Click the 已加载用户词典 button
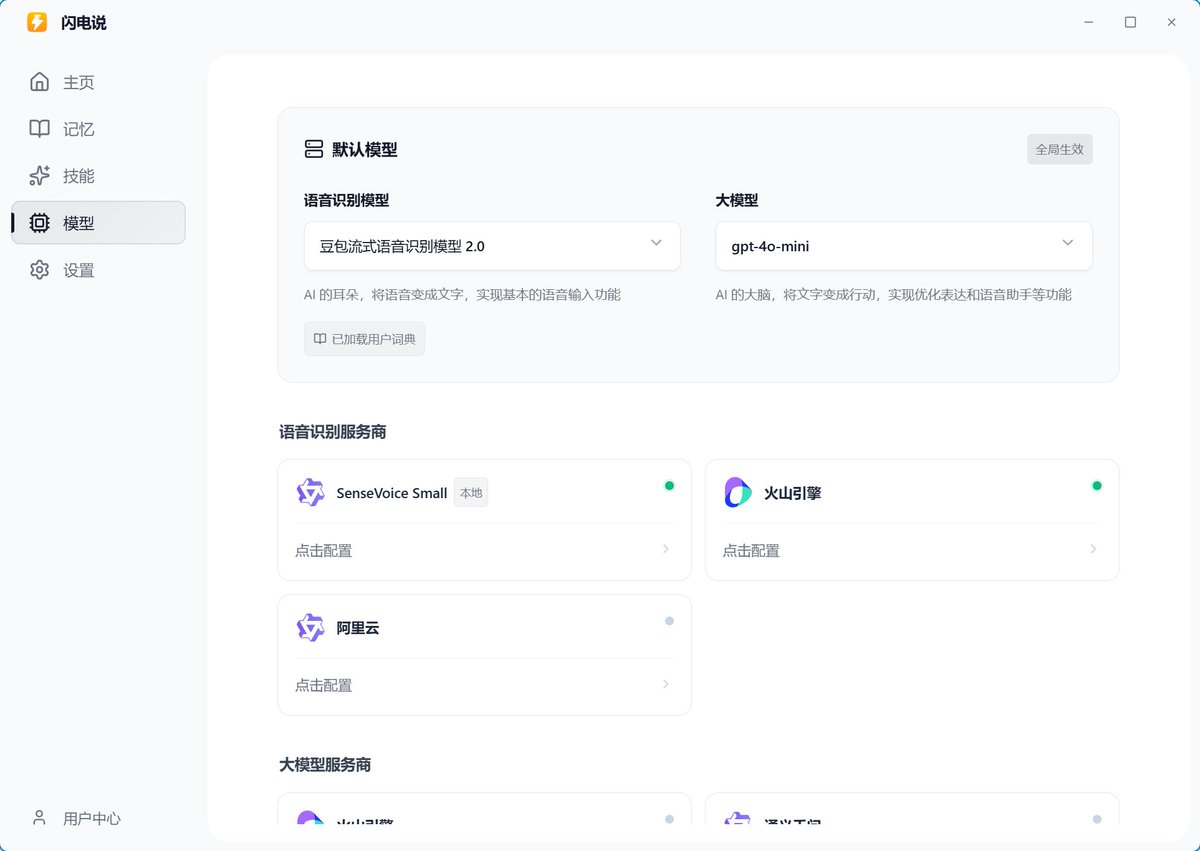The image size is (1200, 851). click(364, 339)
